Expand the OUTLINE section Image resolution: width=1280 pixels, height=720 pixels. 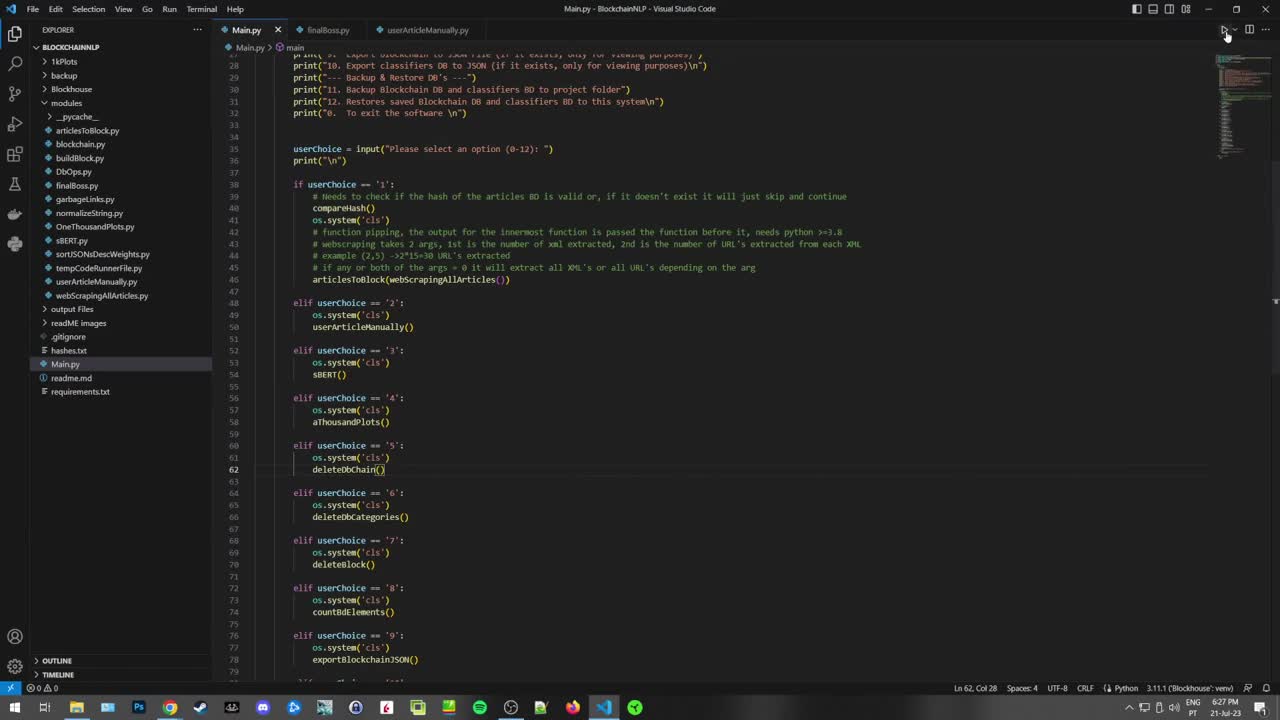[x=57, y=661]
